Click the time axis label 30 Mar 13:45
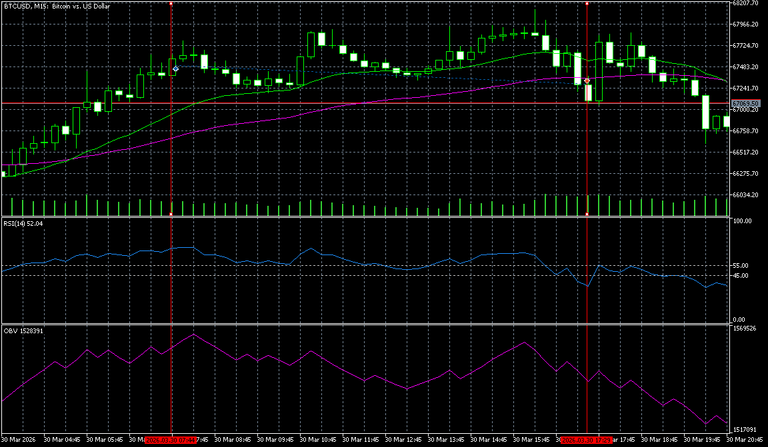 (446, 440)
